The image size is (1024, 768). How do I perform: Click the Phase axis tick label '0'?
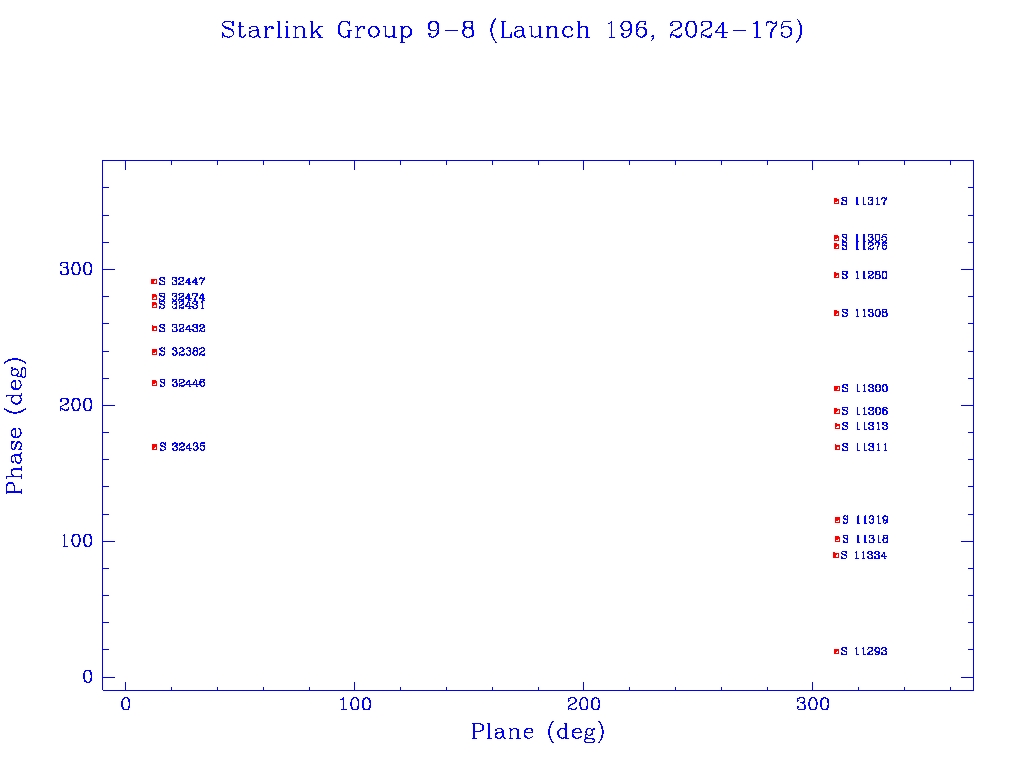tap(88, 677)
